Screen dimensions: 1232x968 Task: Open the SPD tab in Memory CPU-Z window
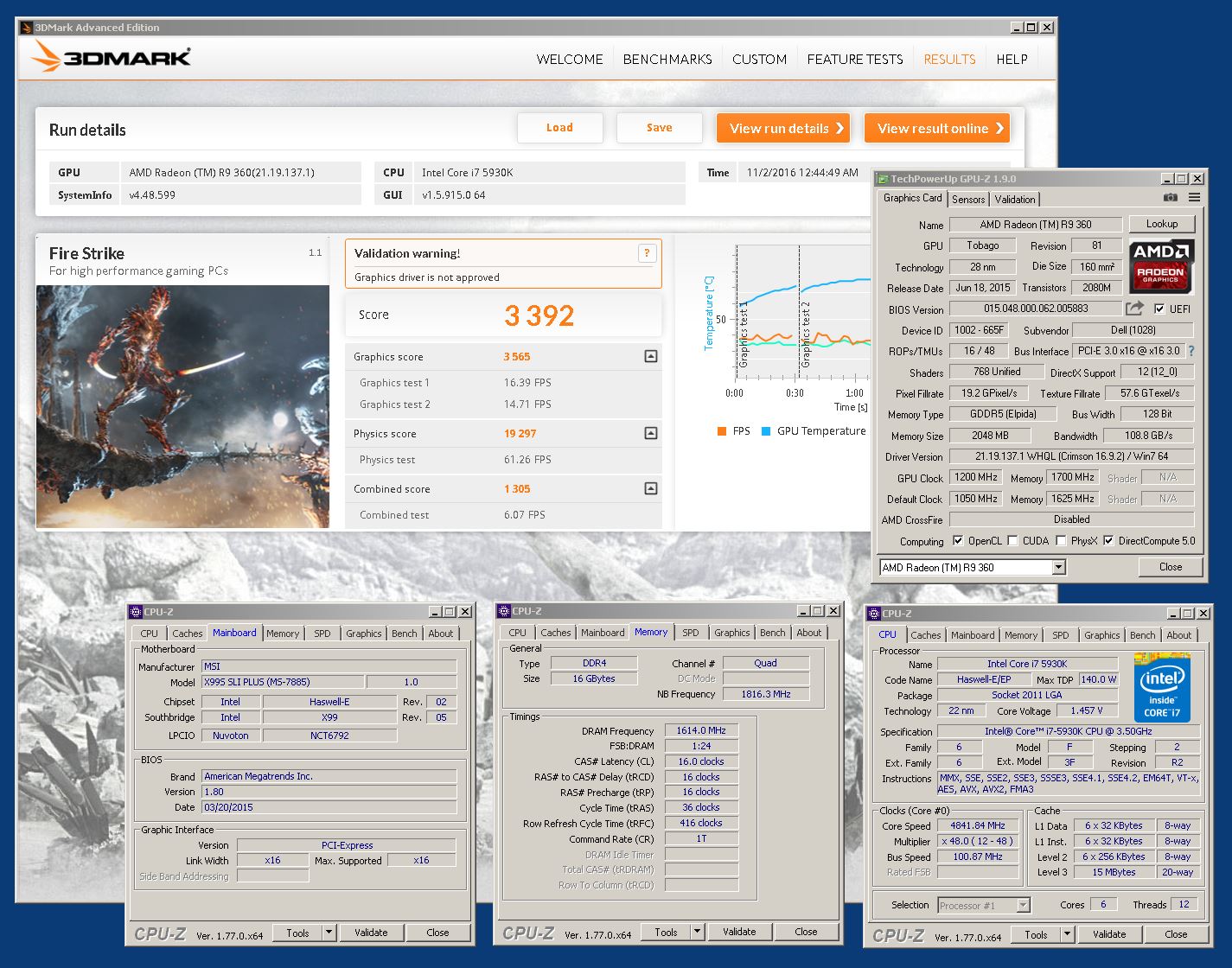[691, 633]
